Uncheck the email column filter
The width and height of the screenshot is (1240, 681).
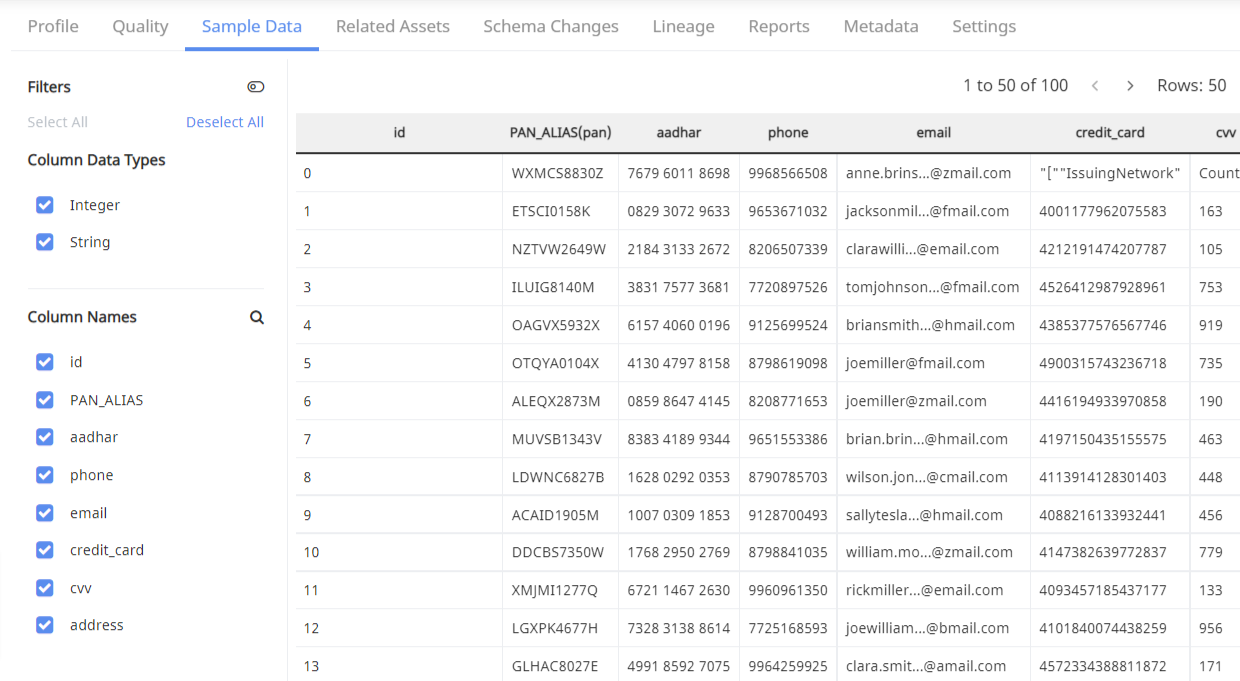tap(44, 512)
